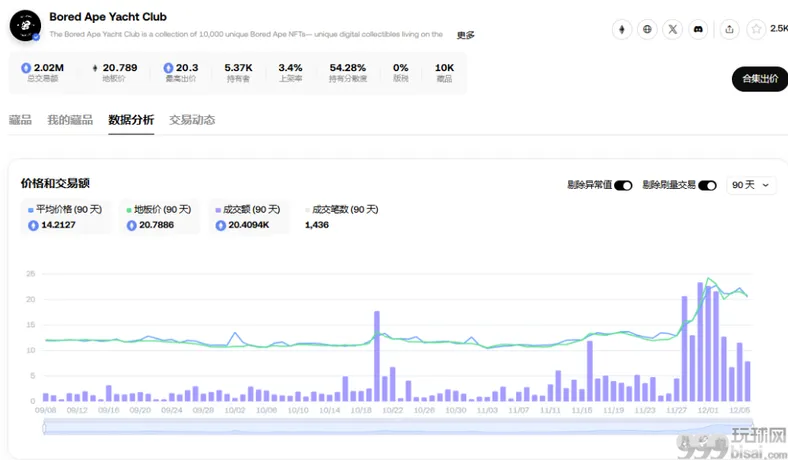This screenshot has height=460, width=788.
Task: Click the share icon
Action: tap(729, 29)
